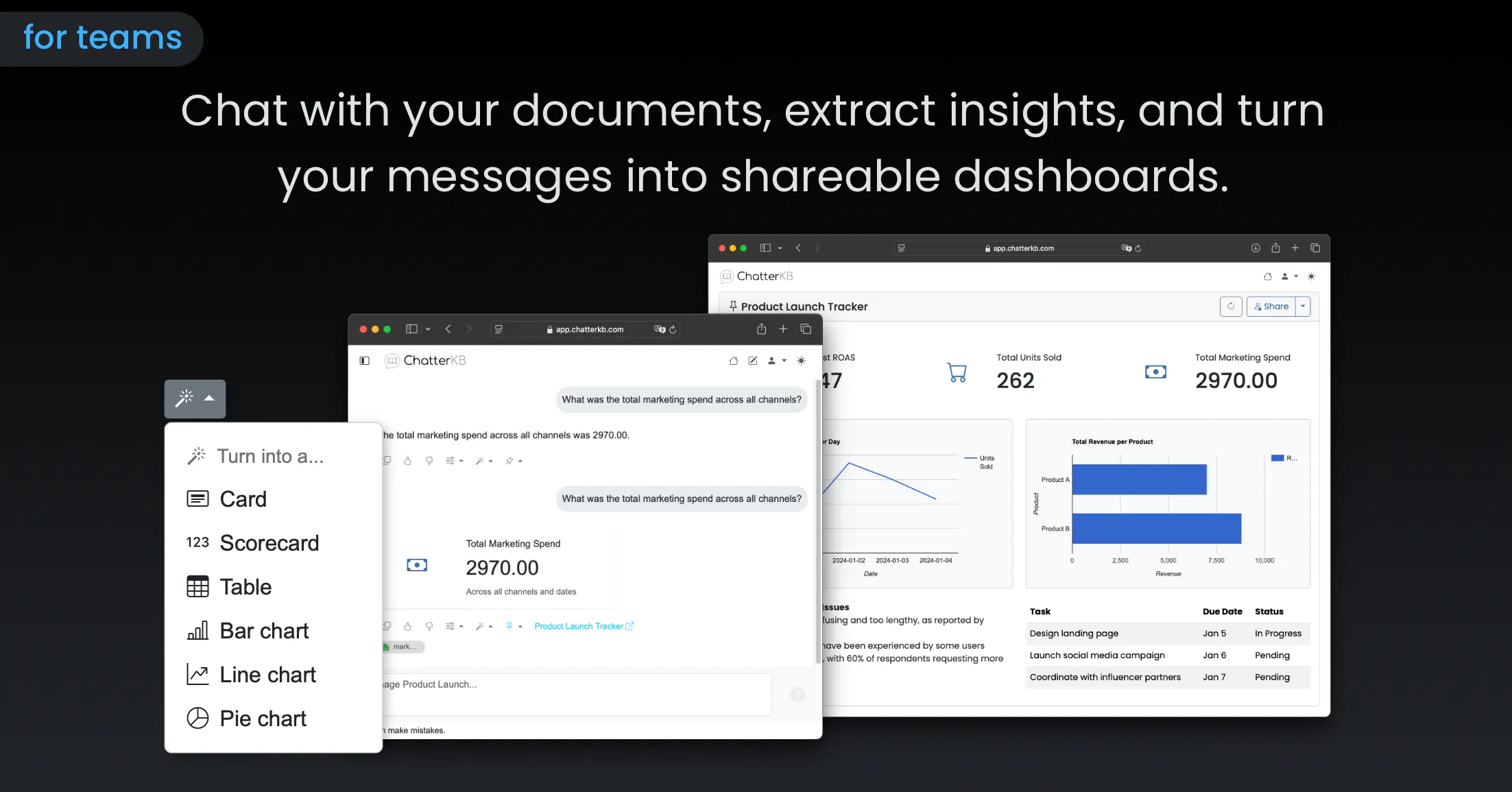This screenshot has height=792, width=1512.
Task: Open Share dropdown arrow on dashboard
Action: [1303, 307]
